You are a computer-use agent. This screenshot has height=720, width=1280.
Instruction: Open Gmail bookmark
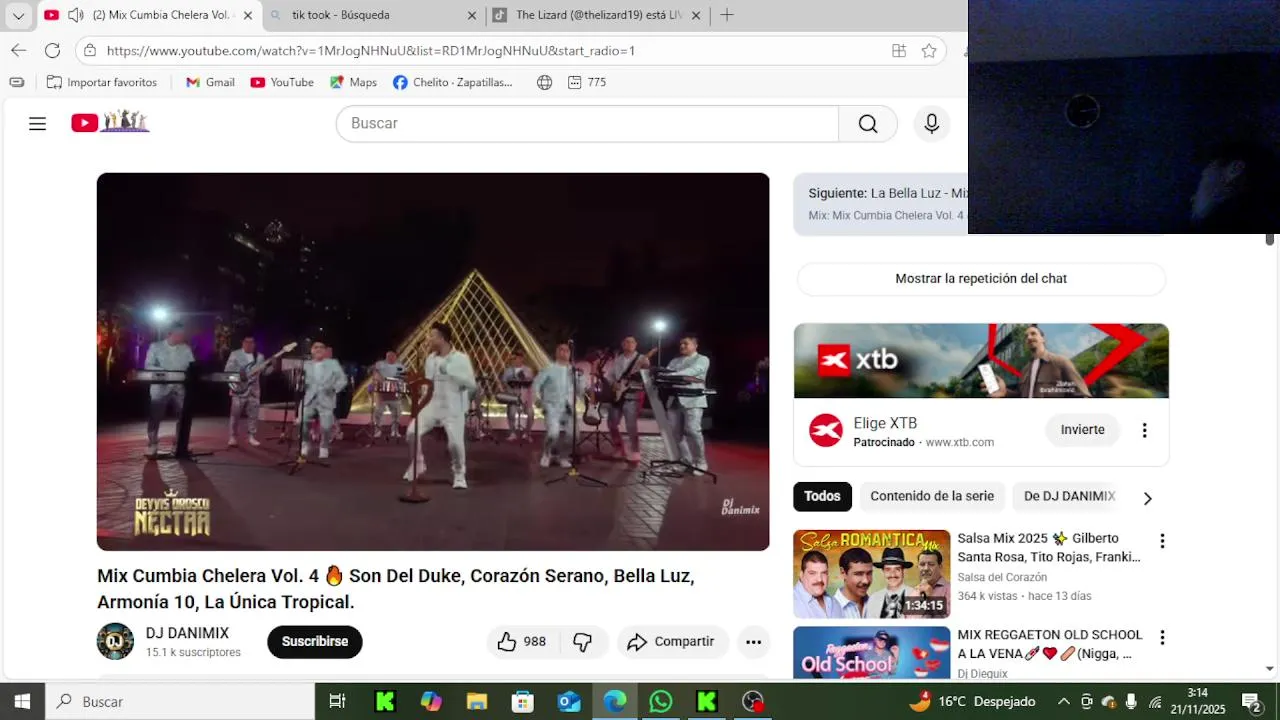click(x=210, y=82)
